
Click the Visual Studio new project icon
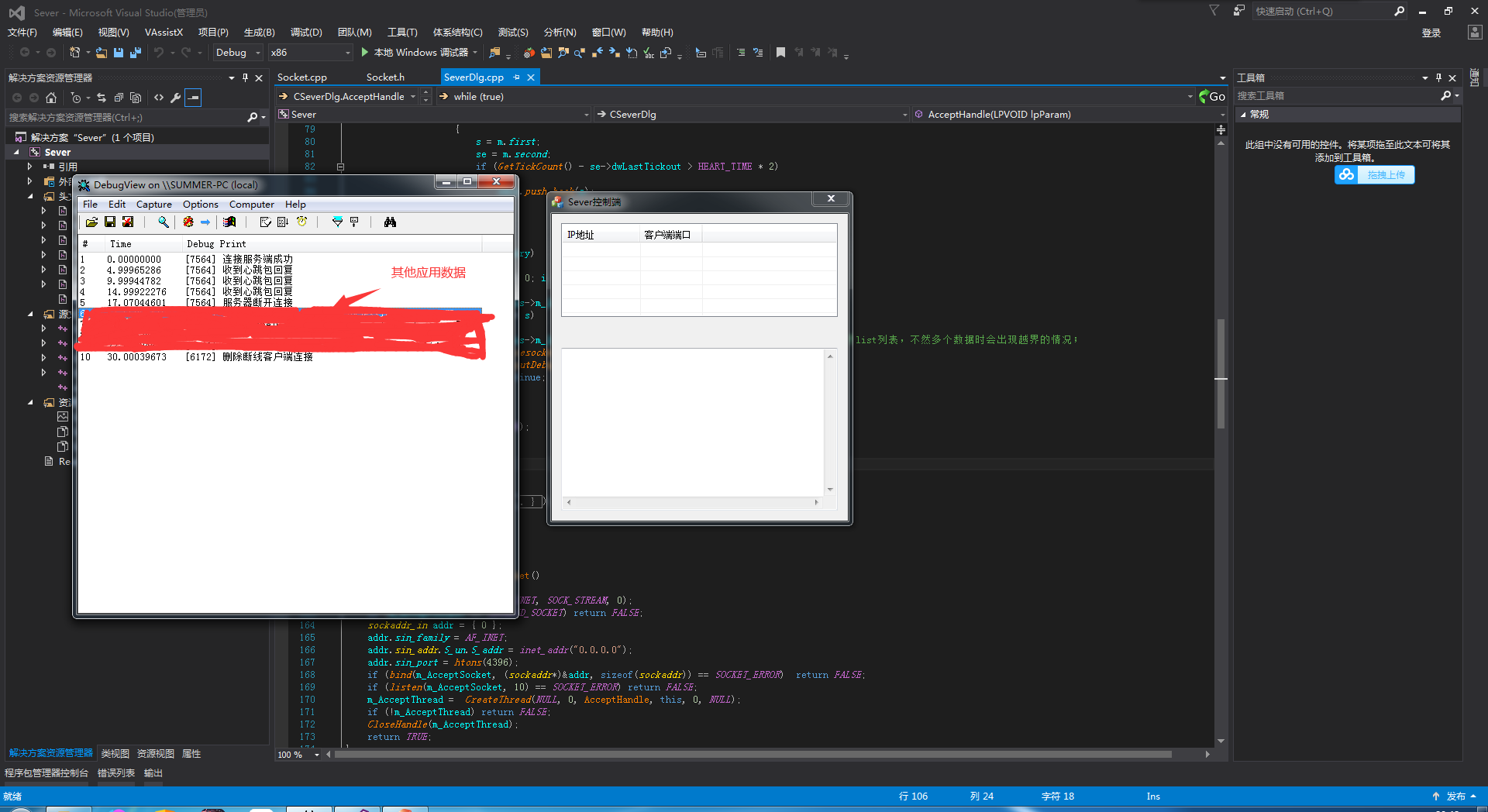[x=75, y=53]
